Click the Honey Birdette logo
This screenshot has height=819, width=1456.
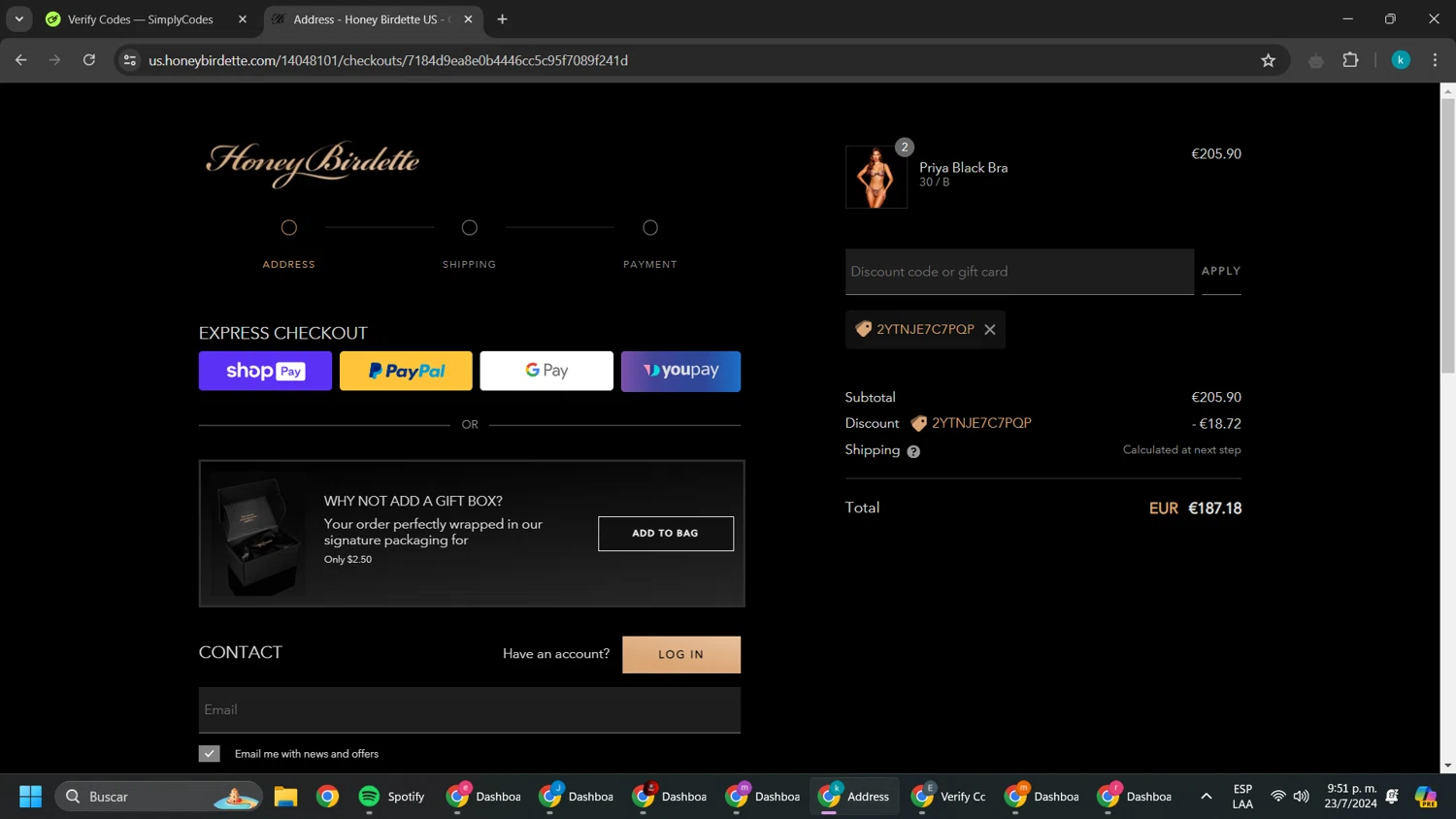tap(313, 164)
